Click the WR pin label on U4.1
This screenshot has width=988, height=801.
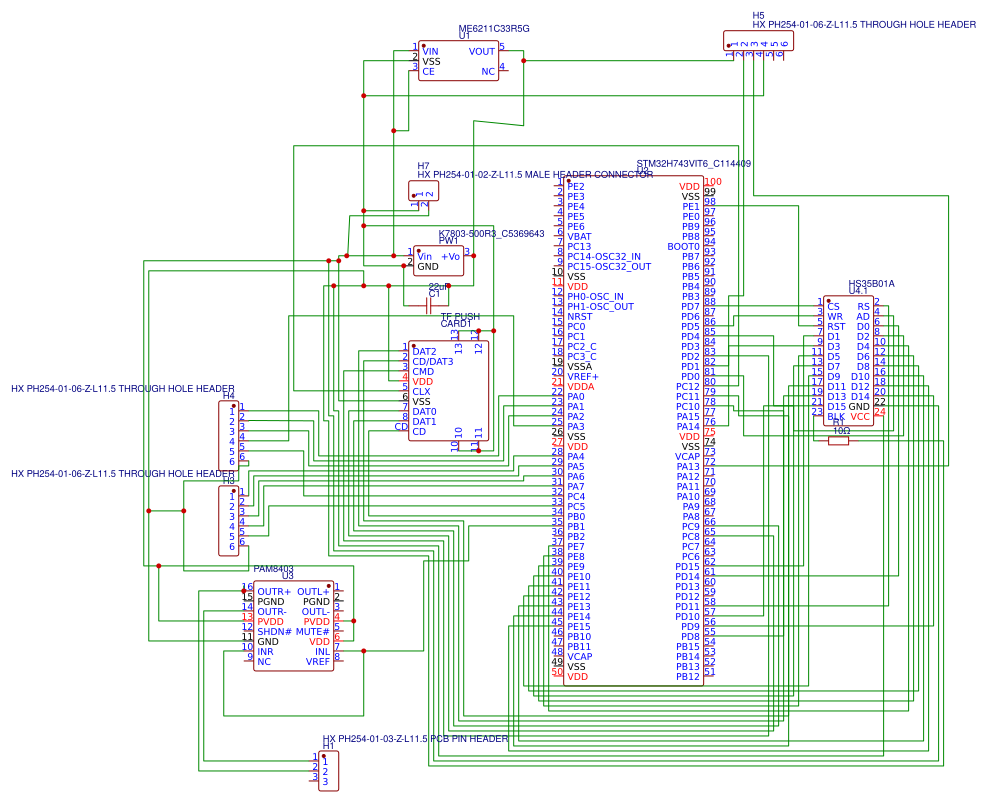click(x=835, y=316)
